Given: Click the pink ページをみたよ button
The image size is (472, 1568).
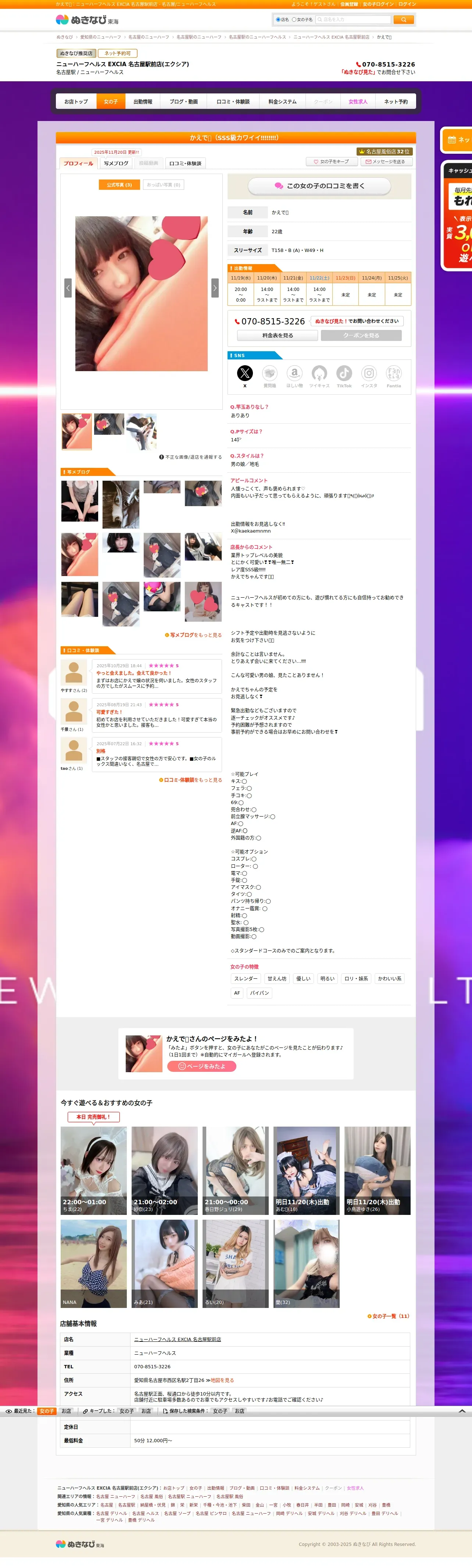Looking at the screenshot, I should [201, 1066].
